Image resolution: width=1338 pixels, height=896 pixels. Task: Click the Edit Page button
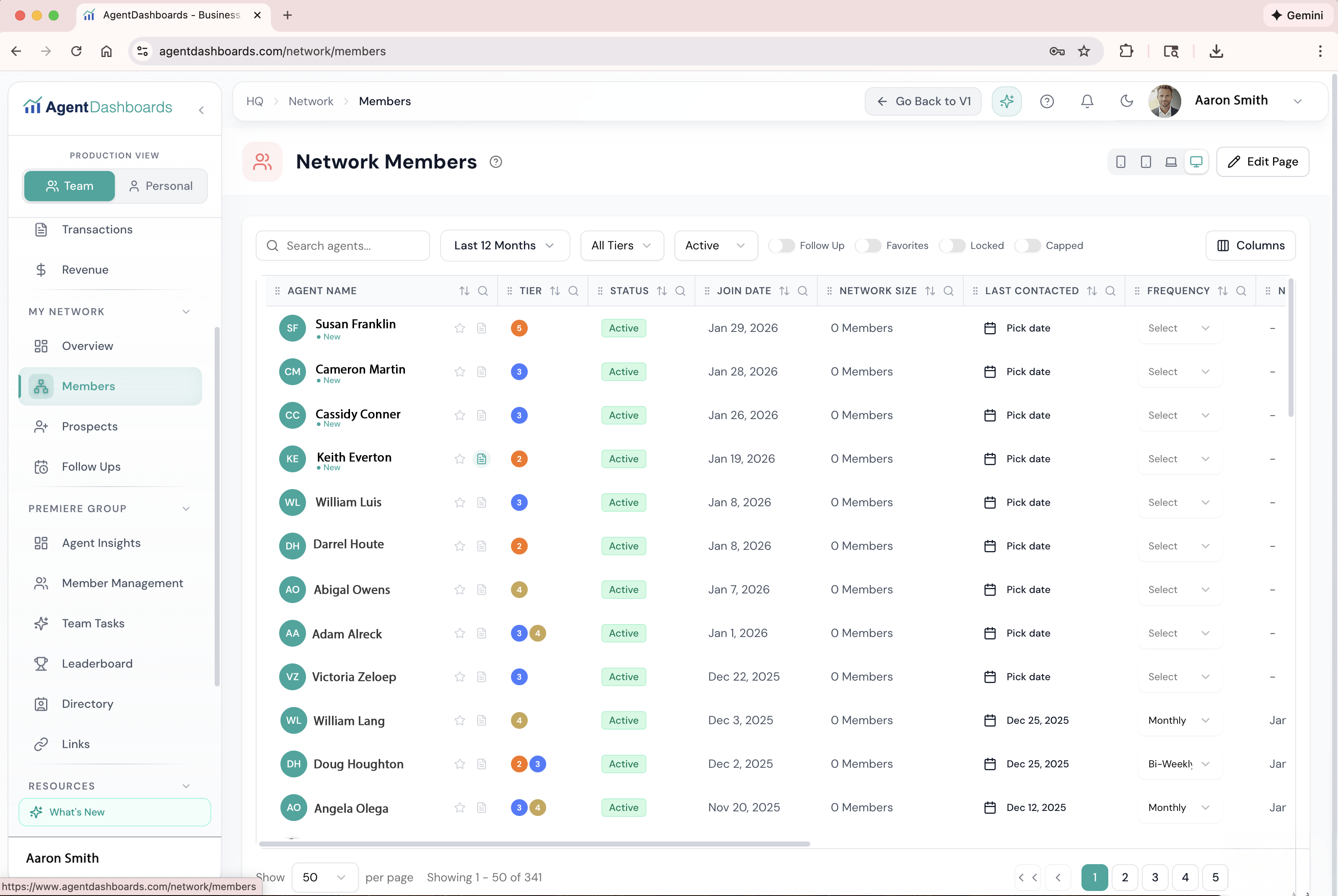[1263, 162]
